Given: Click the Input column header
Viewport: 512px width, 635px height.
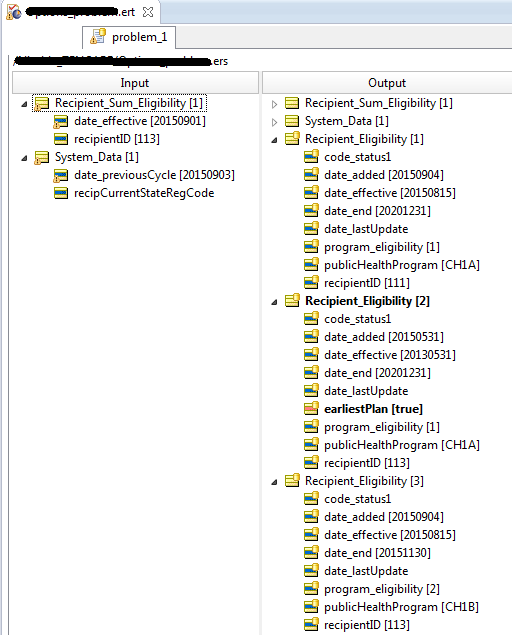Looking at the screenshot, I should coord(135,83).
